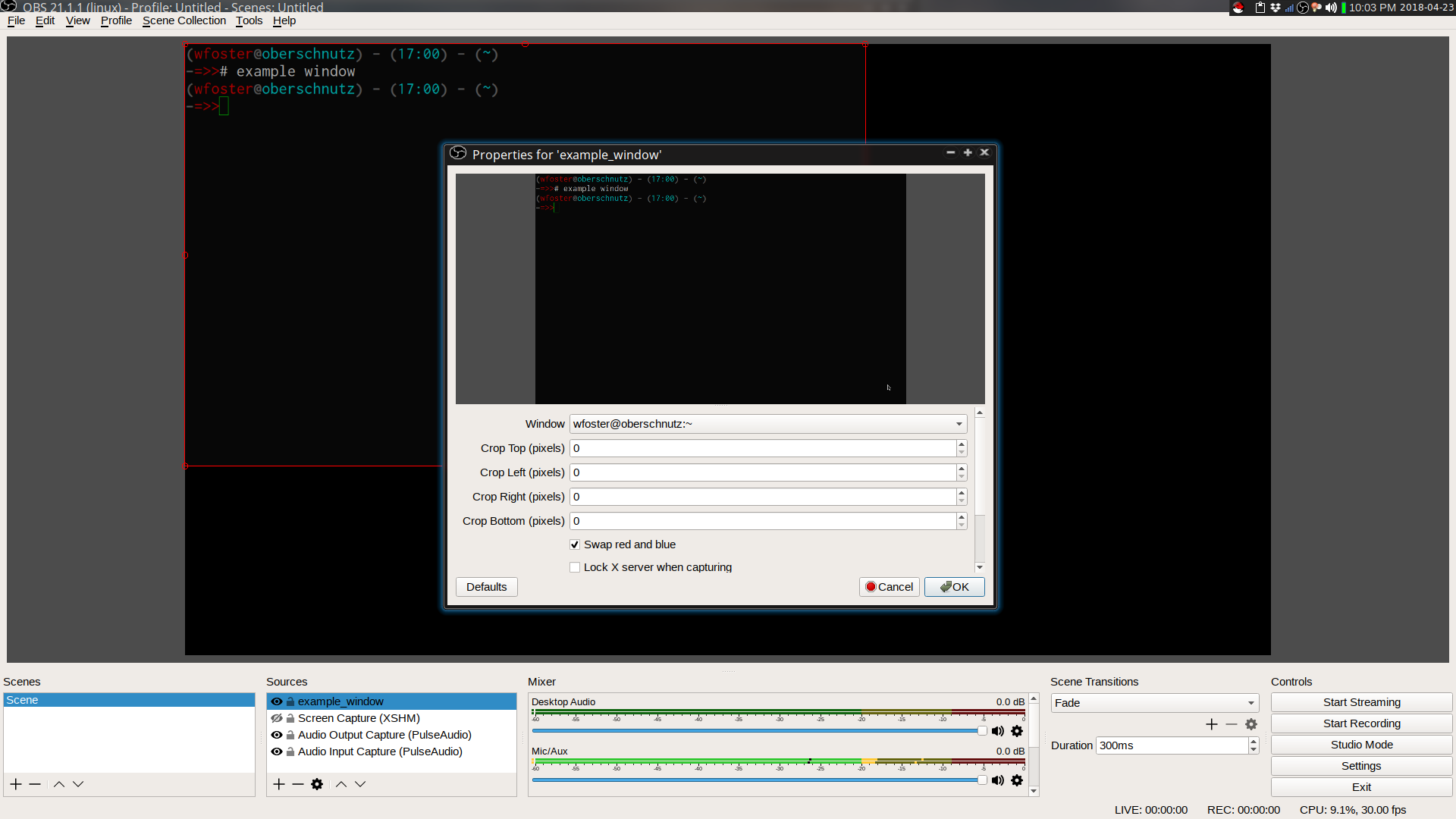The width and height of the screenshot is (1456, 819).
Task: Click the Defaults button
Action: tap(486, 587)
